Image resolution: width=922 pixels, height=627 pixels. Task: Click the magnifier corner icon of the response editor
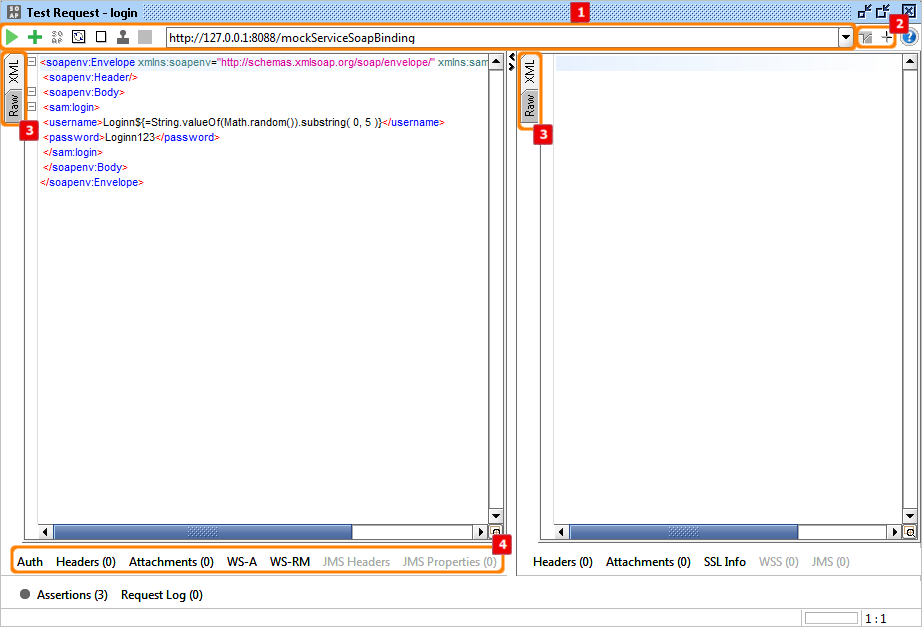(910, 532)
